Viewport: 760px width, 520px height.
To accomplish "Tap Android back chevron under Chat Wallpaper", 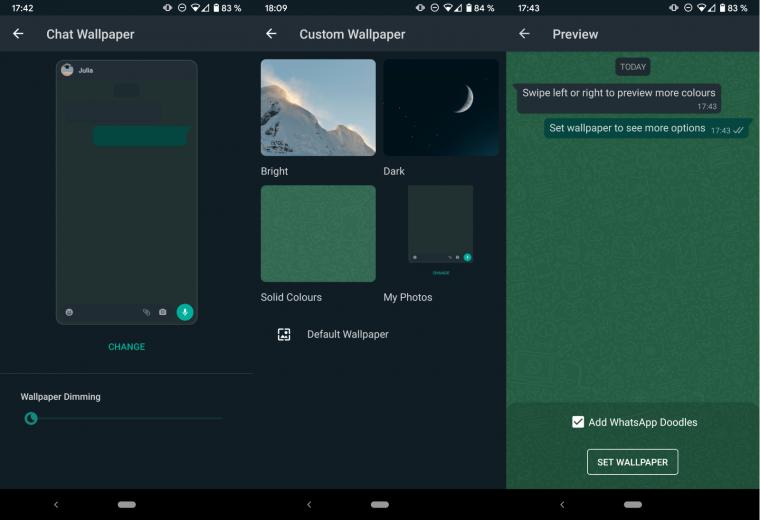I will (56, 504).
